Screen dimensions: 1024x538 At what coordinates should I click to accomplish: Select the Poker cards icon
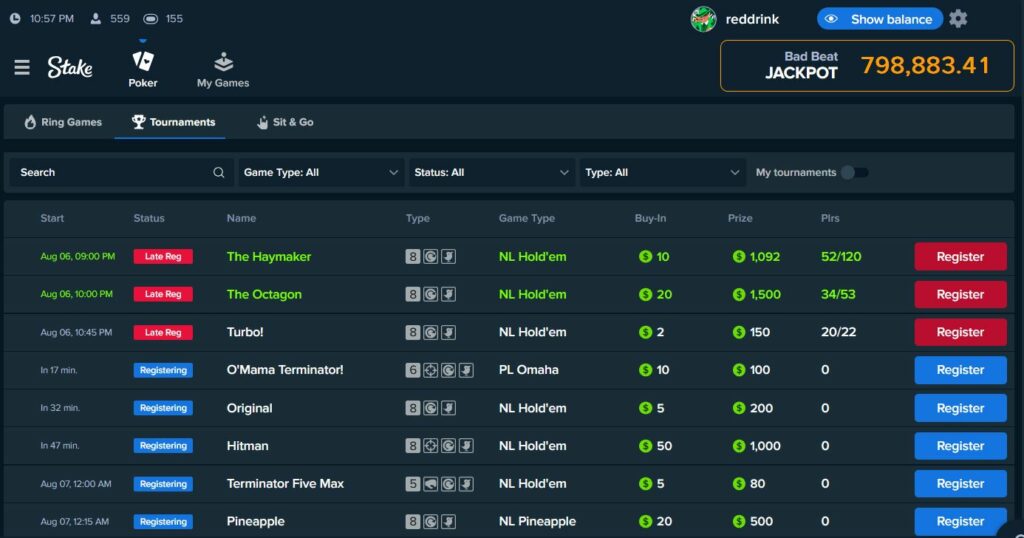(143, 61)
